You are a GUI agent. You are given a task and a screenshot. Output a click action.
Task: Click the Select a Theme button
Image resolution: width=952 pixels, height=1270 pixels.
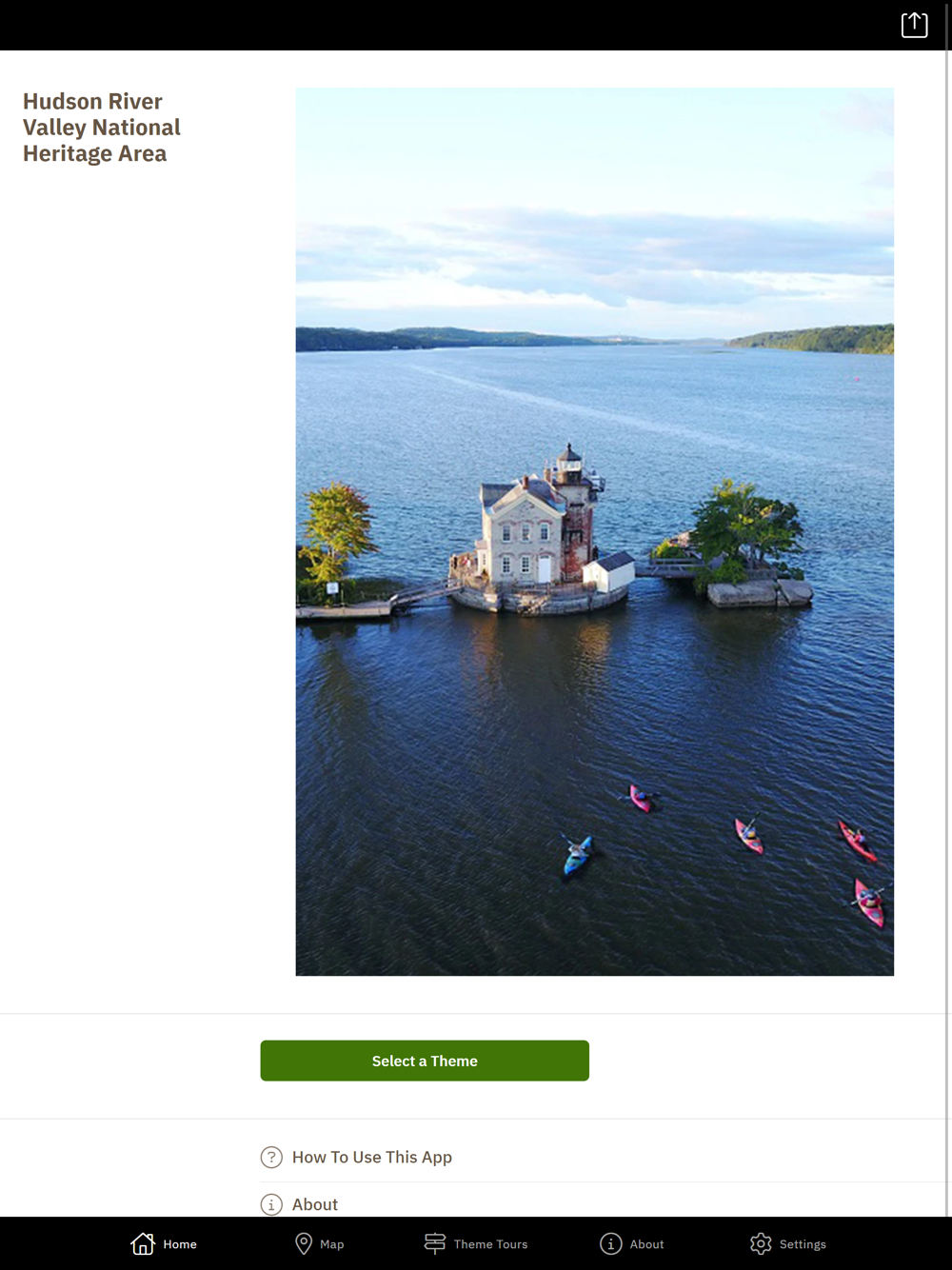[425, 1061]
